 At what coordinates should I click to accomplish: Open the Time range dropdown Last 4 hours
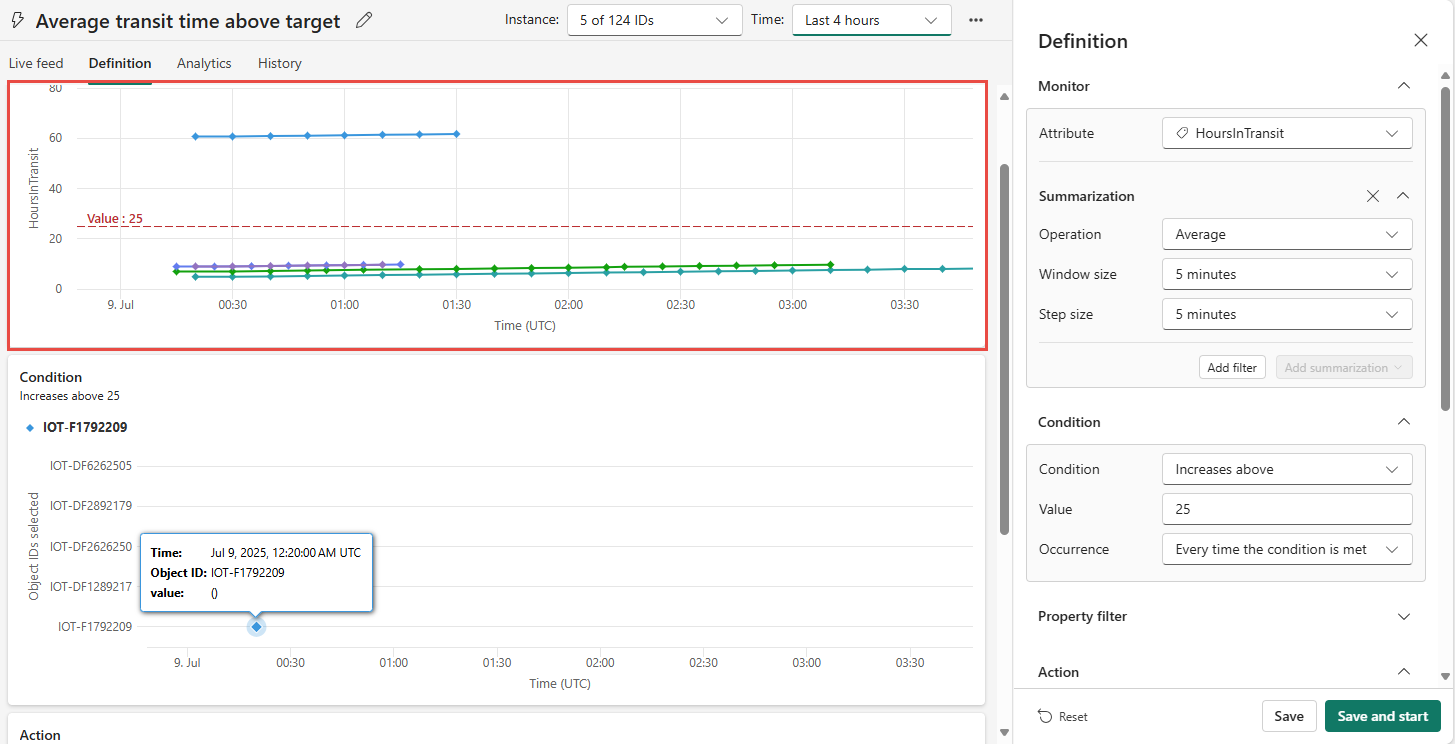coord(871,20)
